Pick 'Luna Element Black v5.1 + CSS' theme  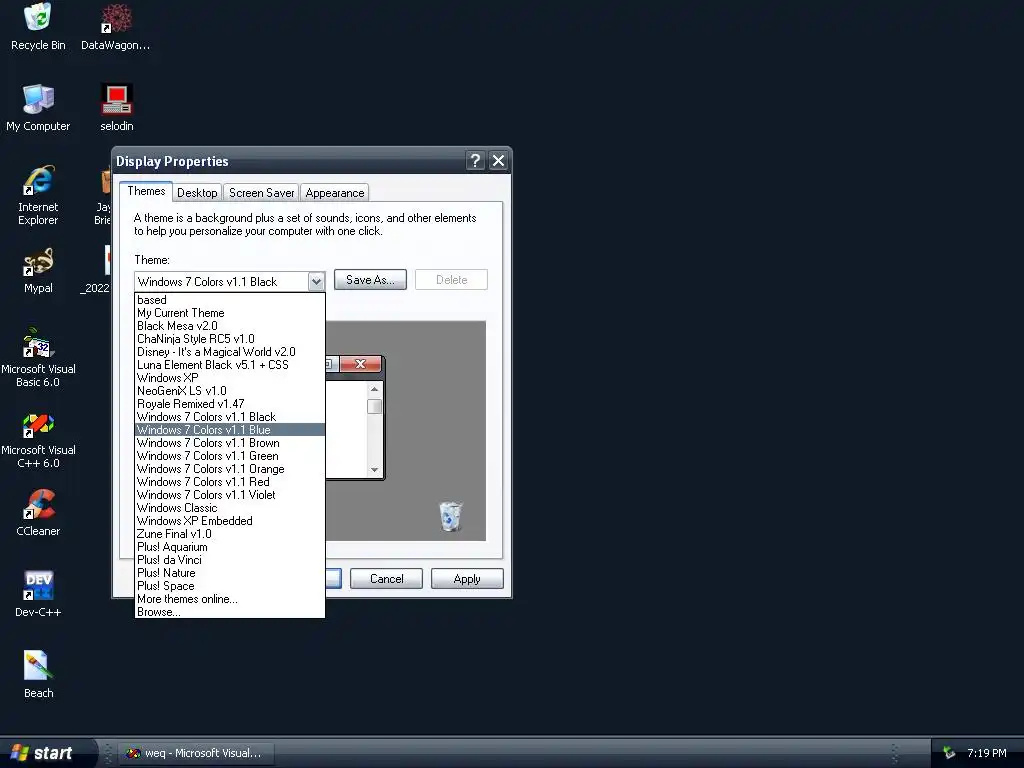pos(230,365)
